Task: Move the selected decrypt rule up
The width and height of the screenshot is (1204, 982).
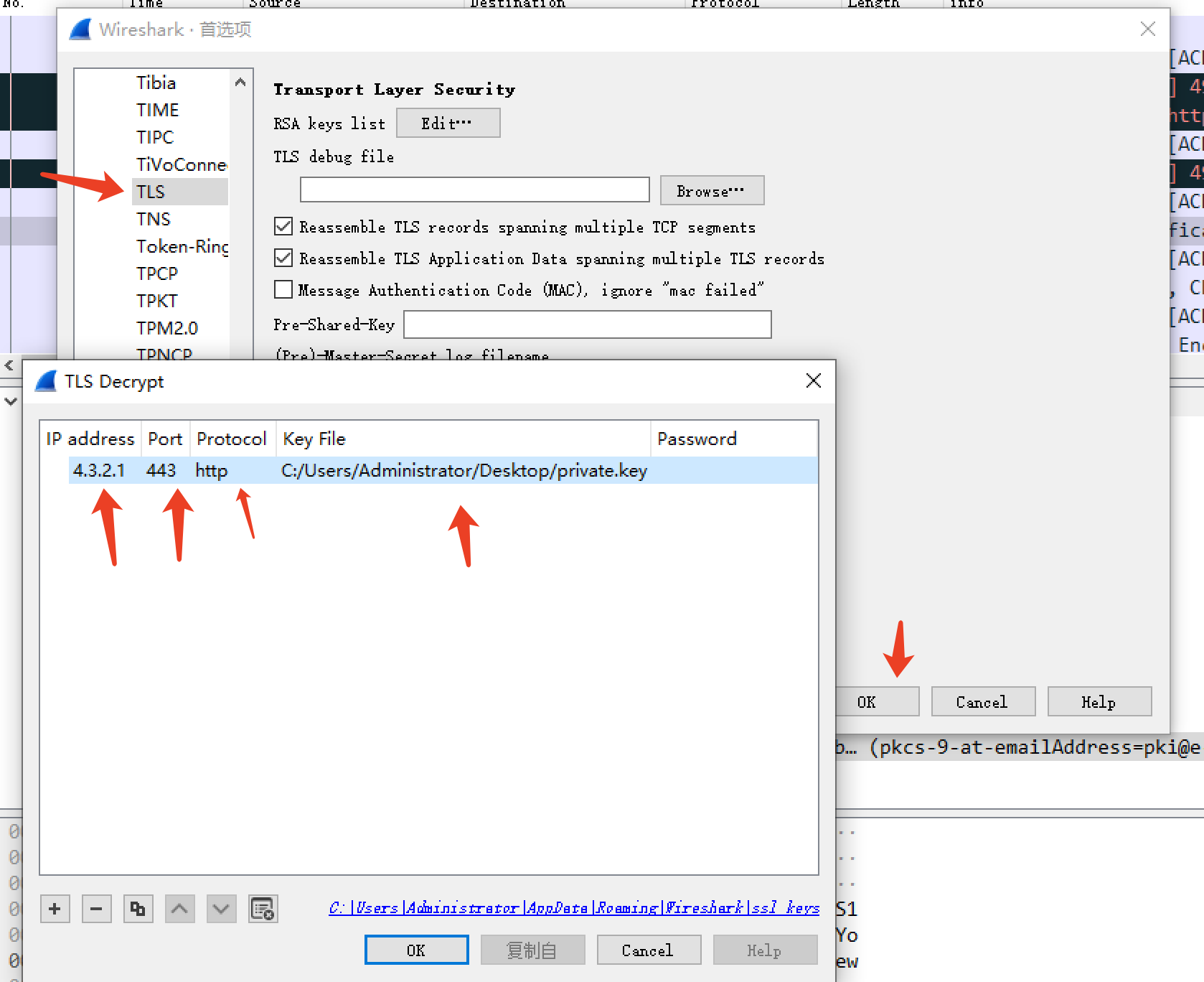Action: pos(179,908)
